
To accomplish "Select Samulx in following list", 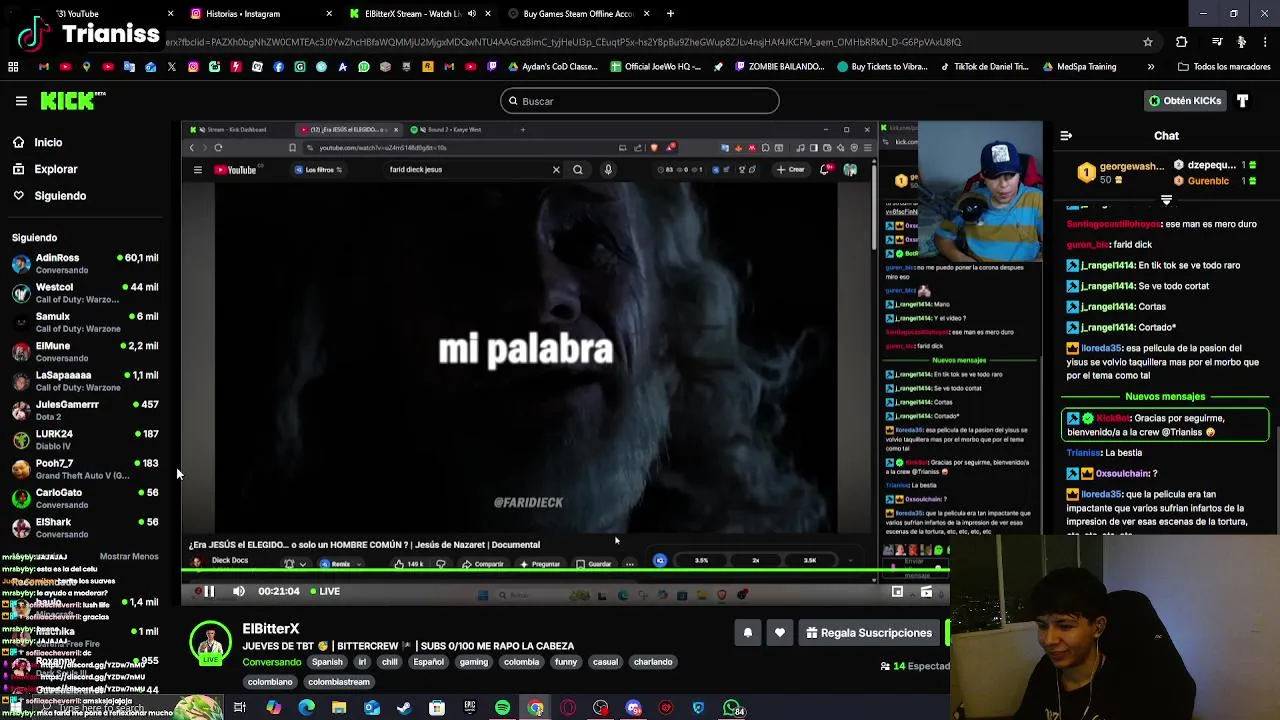I will (85, 322).
